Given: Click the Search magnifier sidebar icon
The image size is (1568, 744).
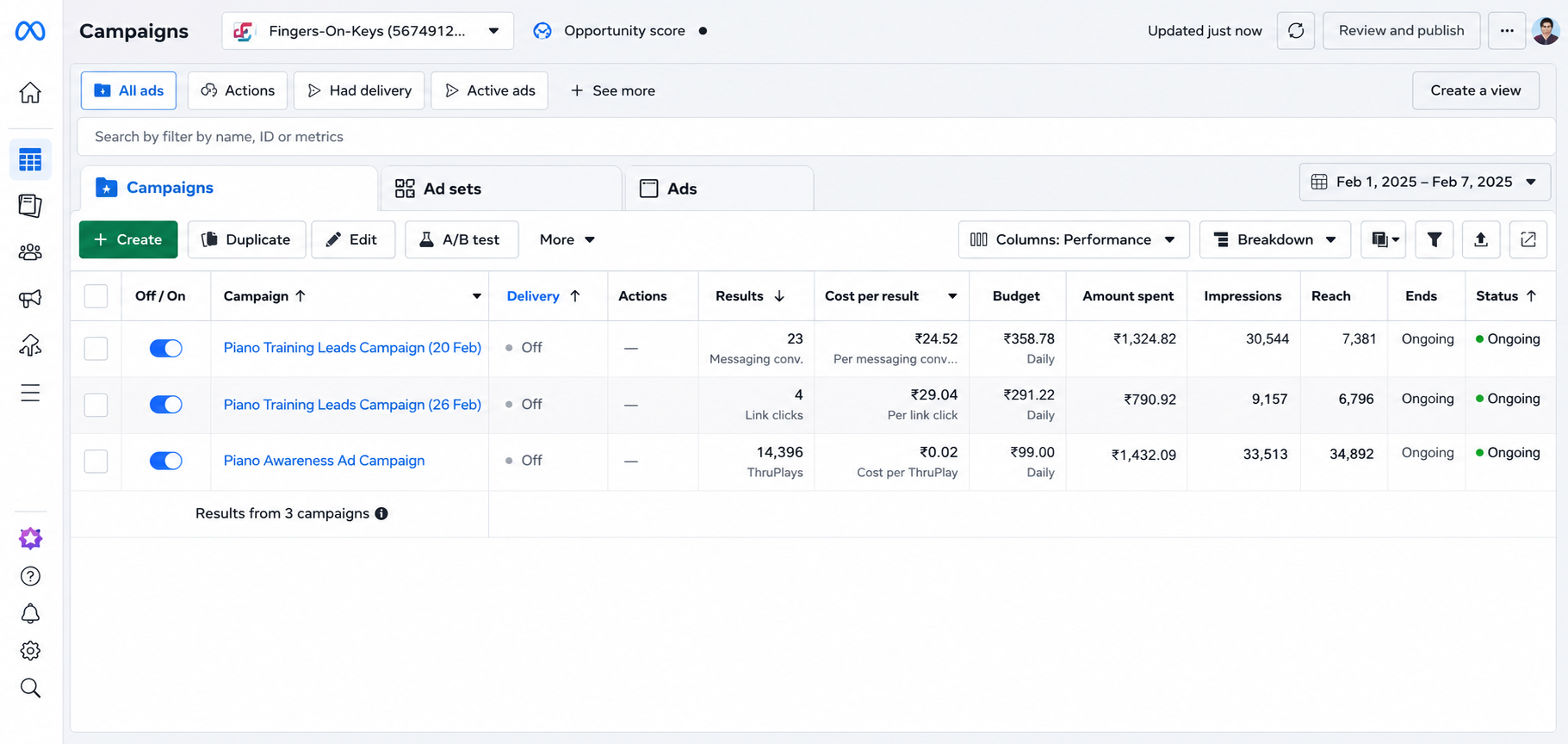Looking at the screenshot, I should (x=30, y=688).
